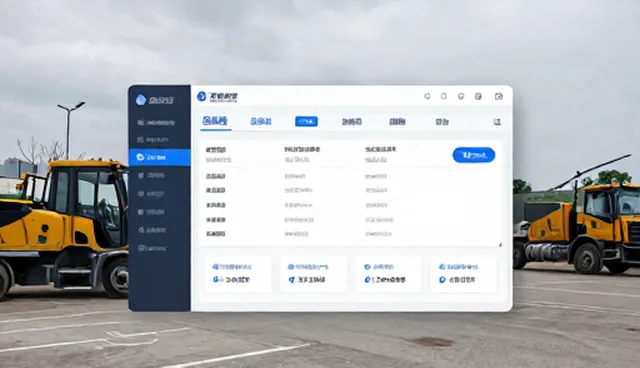Select the solid blue filled tab

pos(306,121)
